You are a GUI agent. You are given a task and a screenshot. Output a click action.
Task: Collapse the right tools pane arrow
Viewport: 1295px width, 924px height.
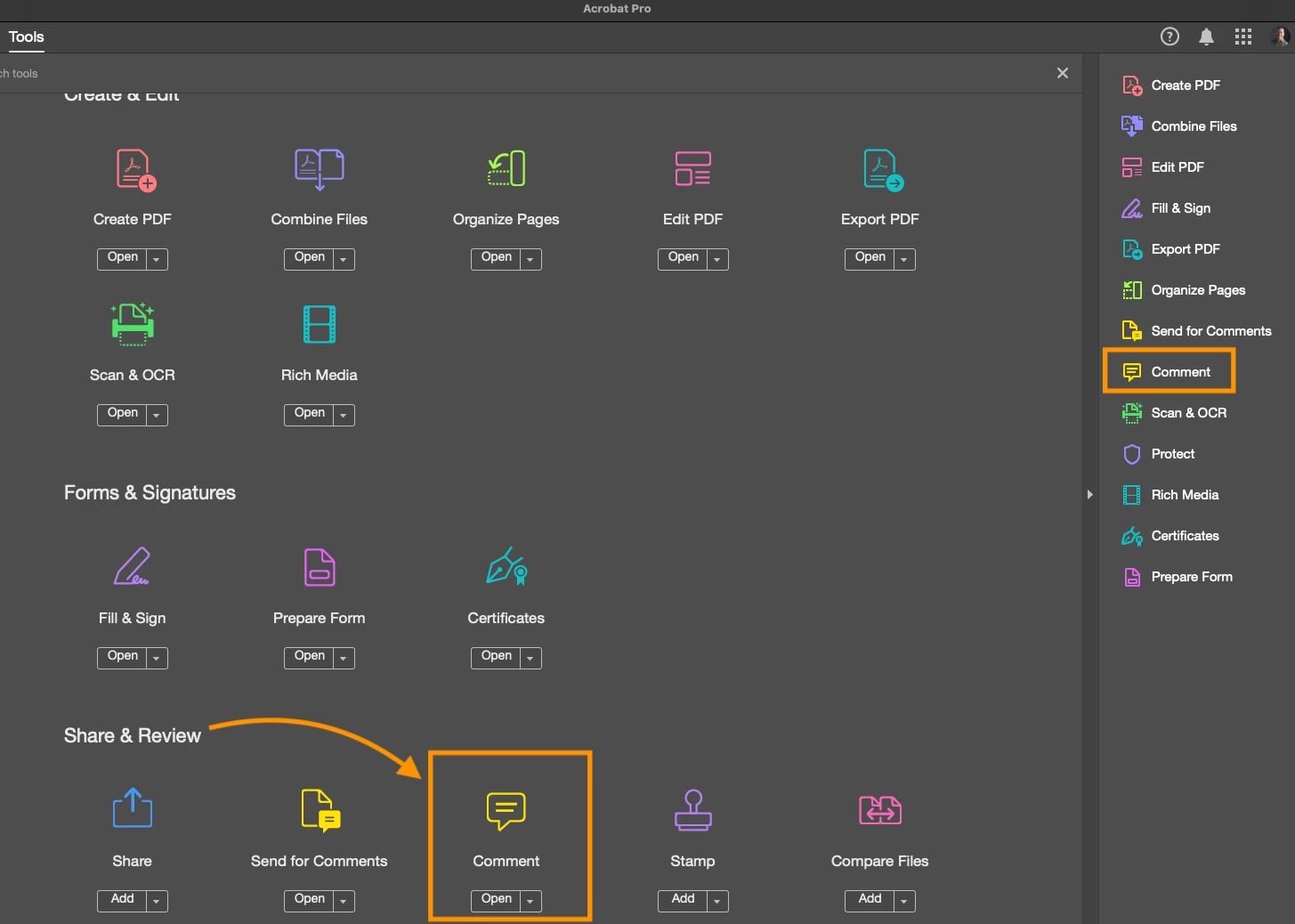1090,494
